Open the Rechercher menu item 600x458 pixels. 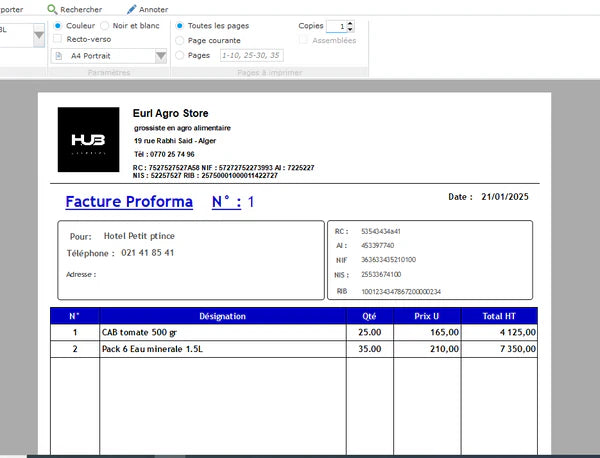[74, 9]
